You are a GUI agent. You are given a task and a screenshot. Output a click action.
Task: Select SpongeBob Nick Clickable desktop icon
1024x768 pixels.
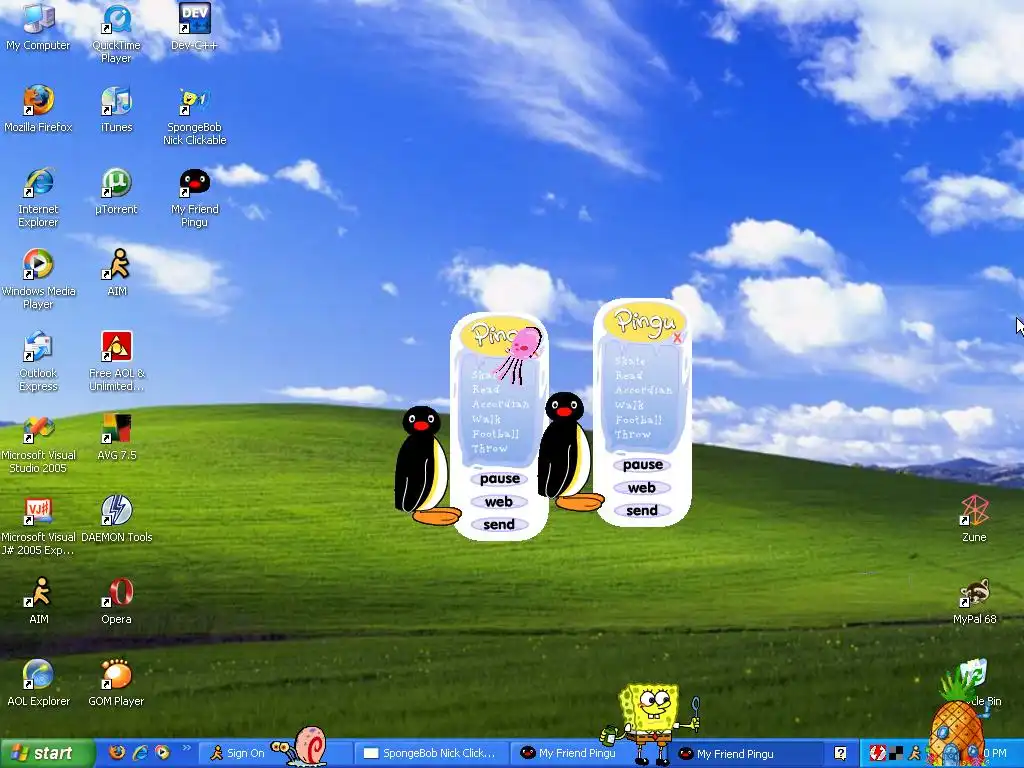pos(194,116)
